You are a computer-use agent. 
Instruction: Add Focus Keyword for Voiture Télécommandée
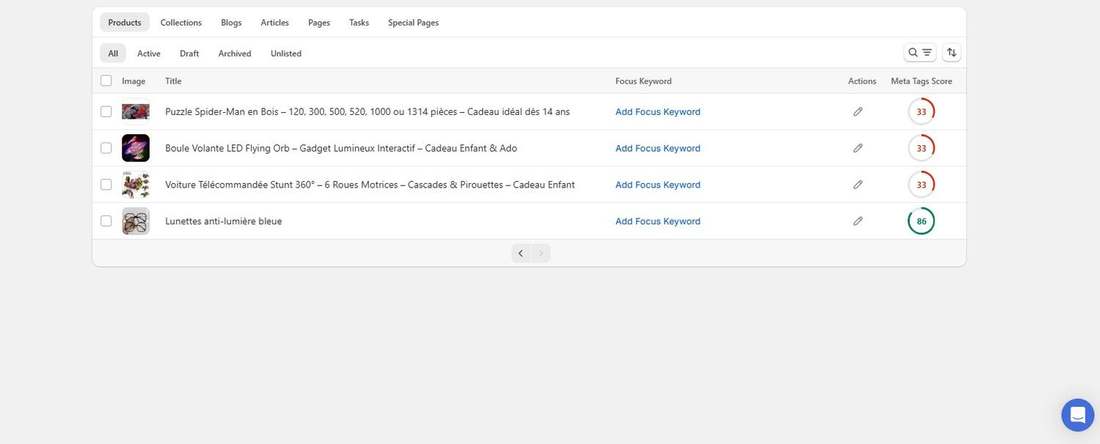(x=658, y=184)
